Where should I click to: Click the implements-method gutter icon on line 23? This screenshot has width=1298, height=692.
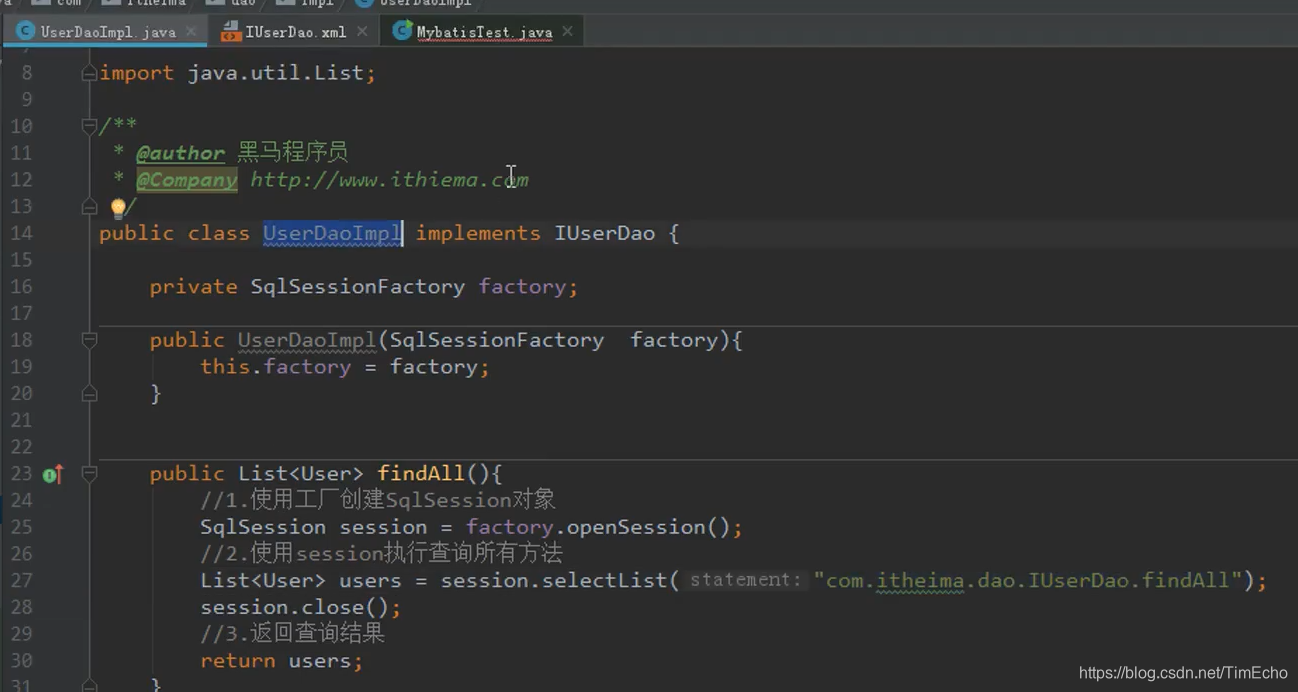52,474
